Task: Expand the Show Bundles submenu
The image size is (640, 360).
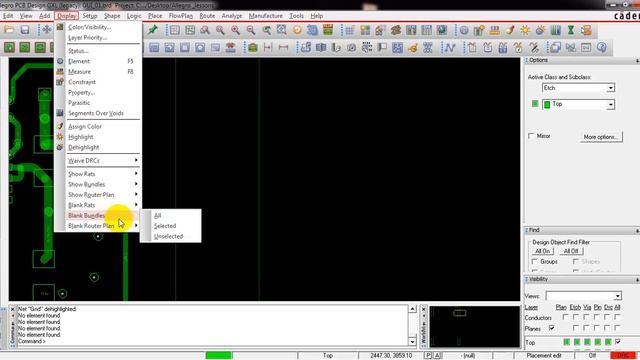Action: [102, 184]
